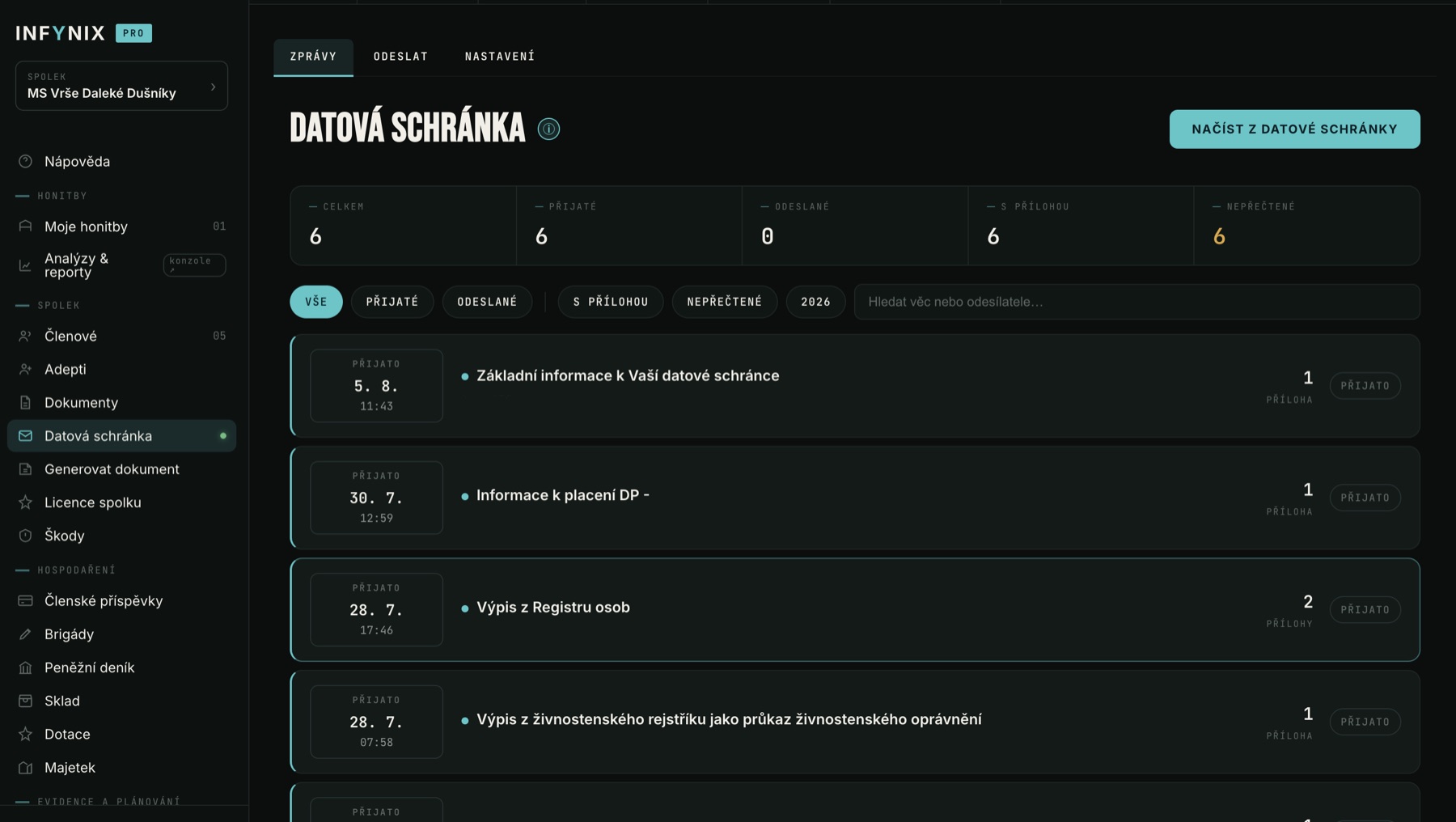1456x822 pixels.
Task: Switch to the Odeslat tab
Action: click(400, 57)
